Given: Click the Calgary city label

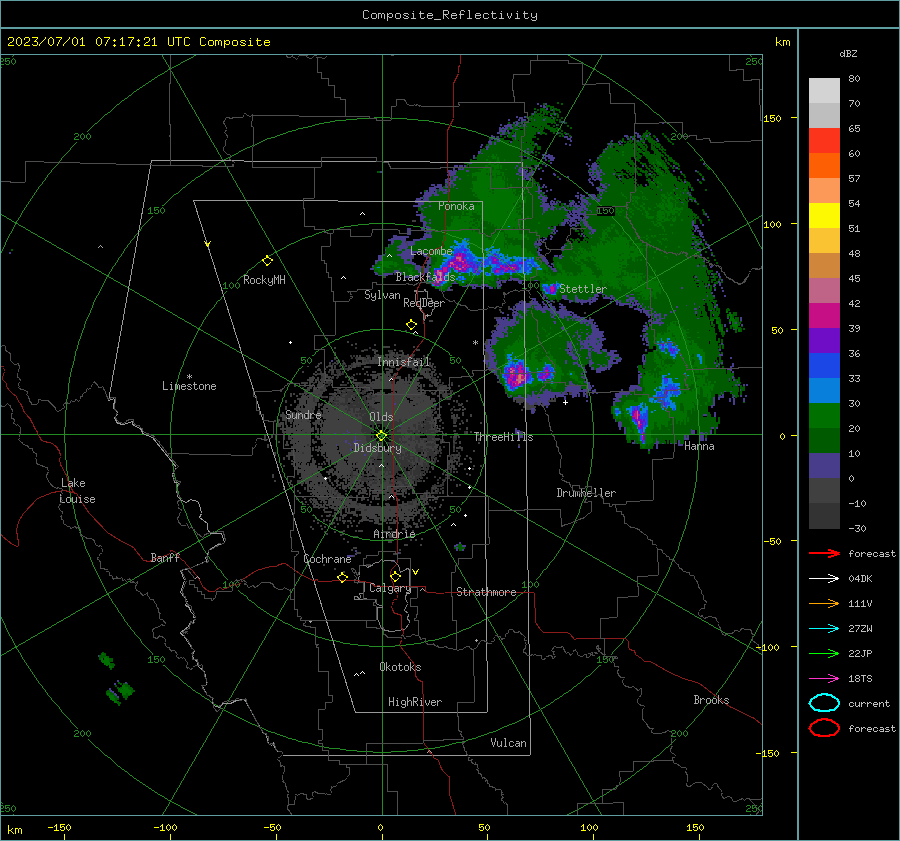Looking at the screenshot, I should [390, 588].
